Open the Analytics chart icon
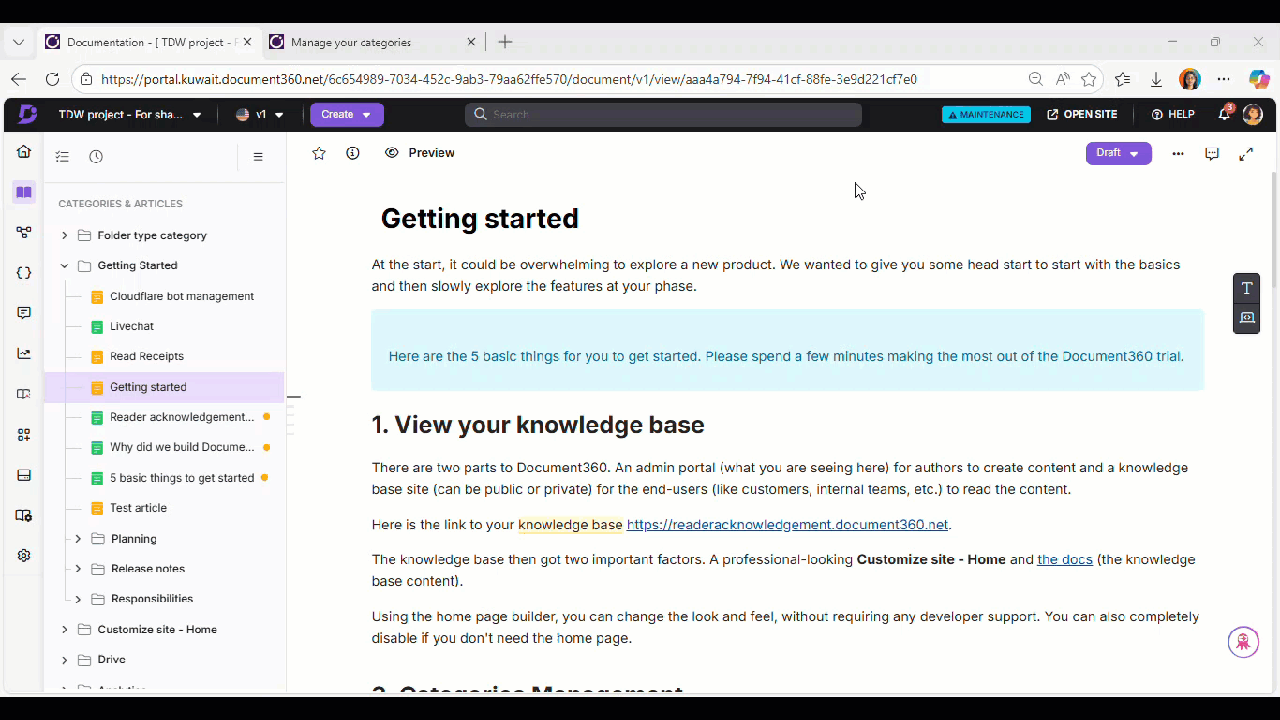This screenshot has width=1280, height=720. (24, 353)
